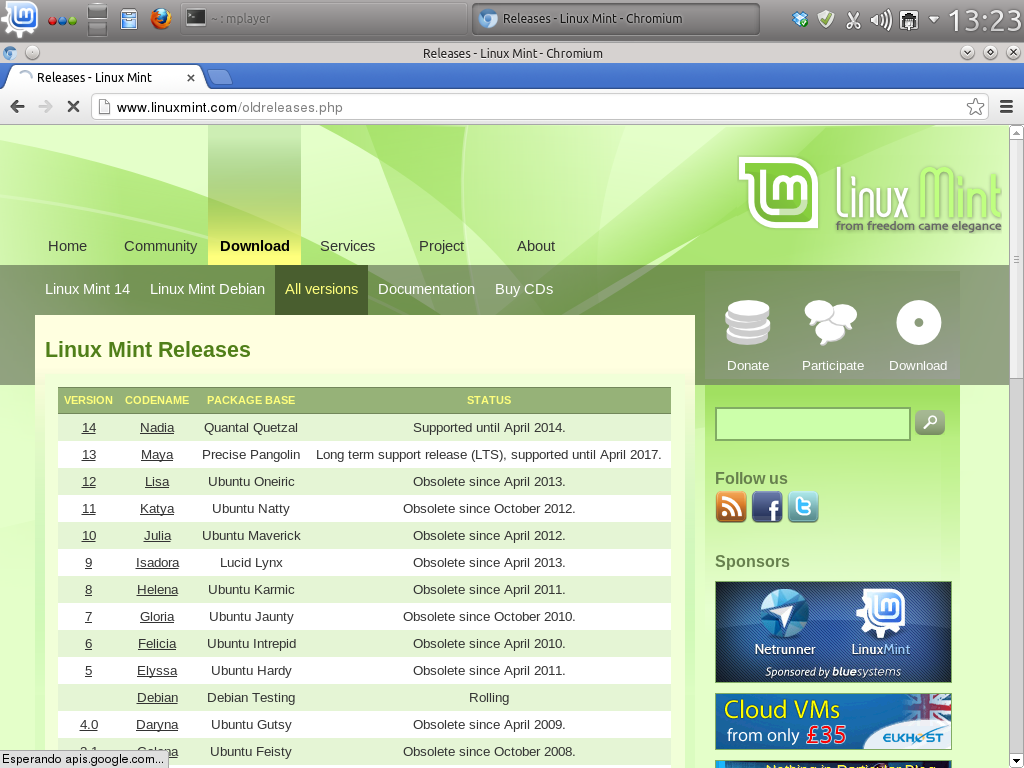Open the Documentation sub-tab
This screenshot has height=768, width=1024.
(426, 289)
